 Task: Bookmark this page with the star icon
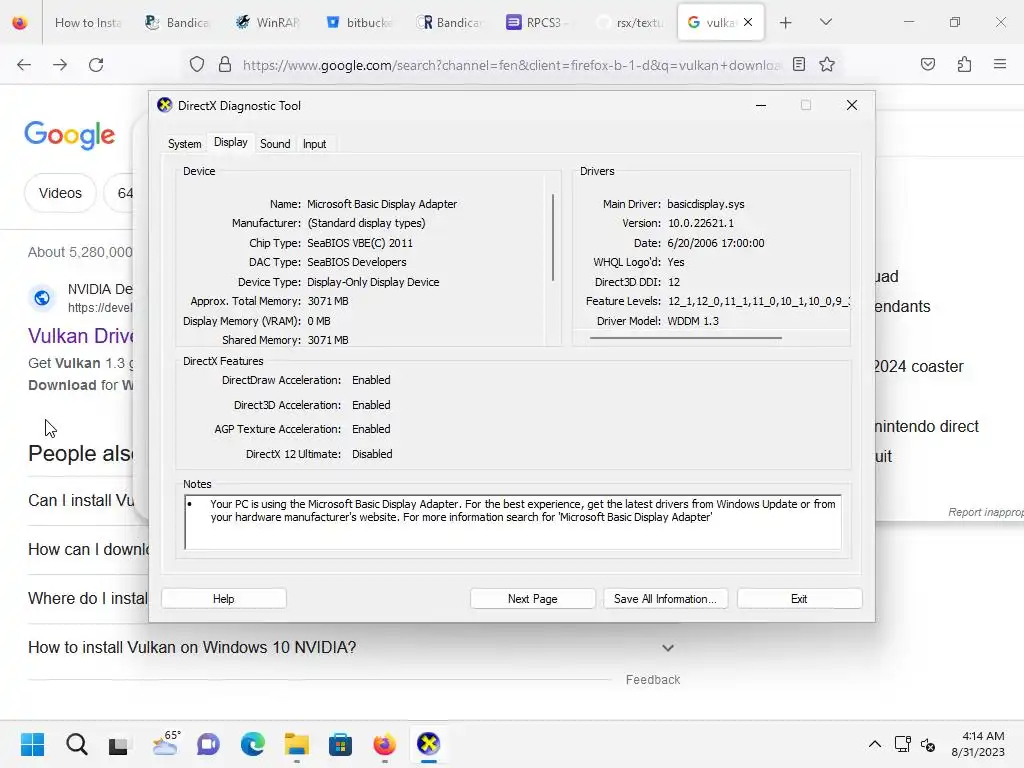click(827, 64)
